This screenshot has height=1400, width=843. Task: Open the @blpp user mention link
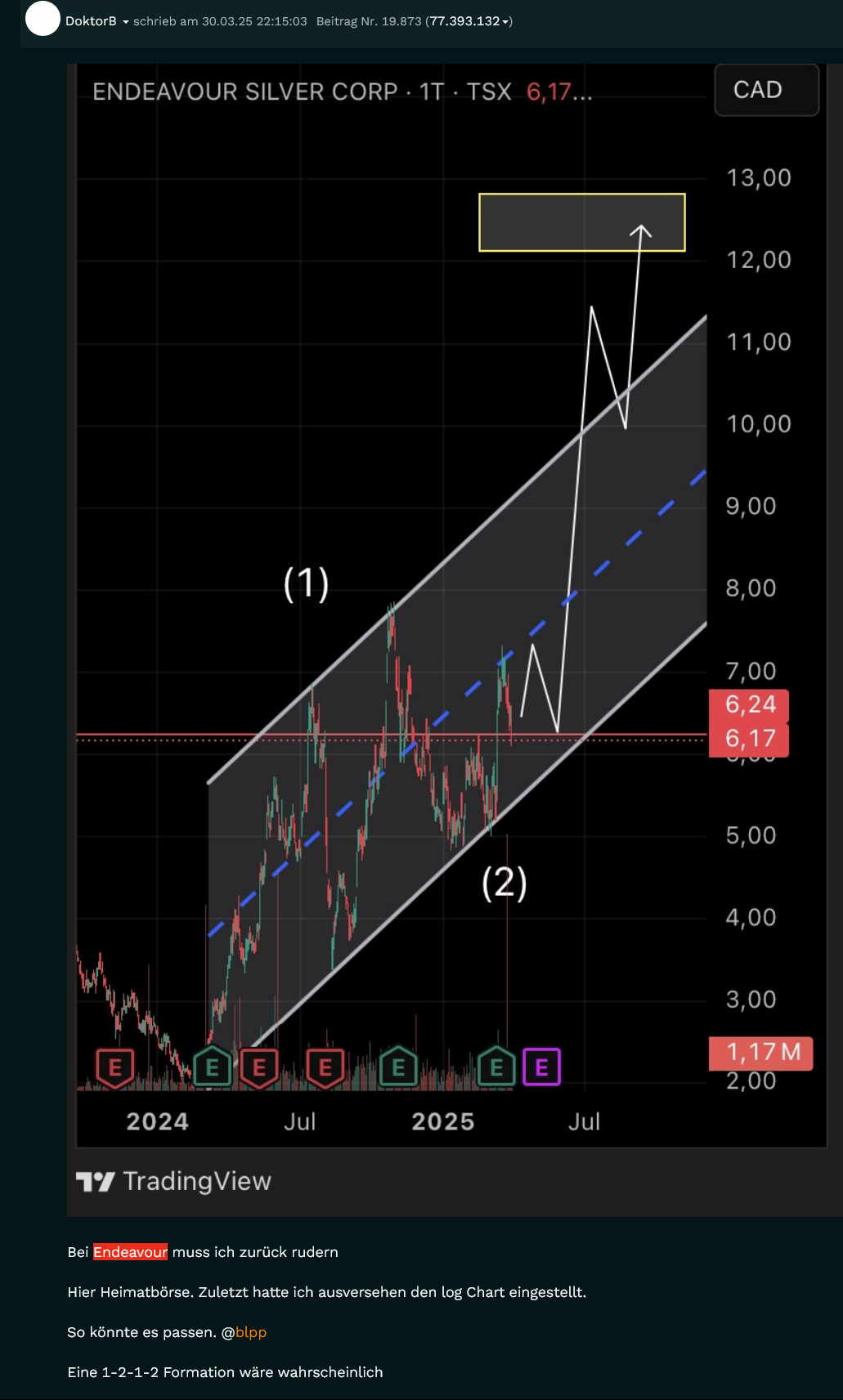pos(251,1332)
